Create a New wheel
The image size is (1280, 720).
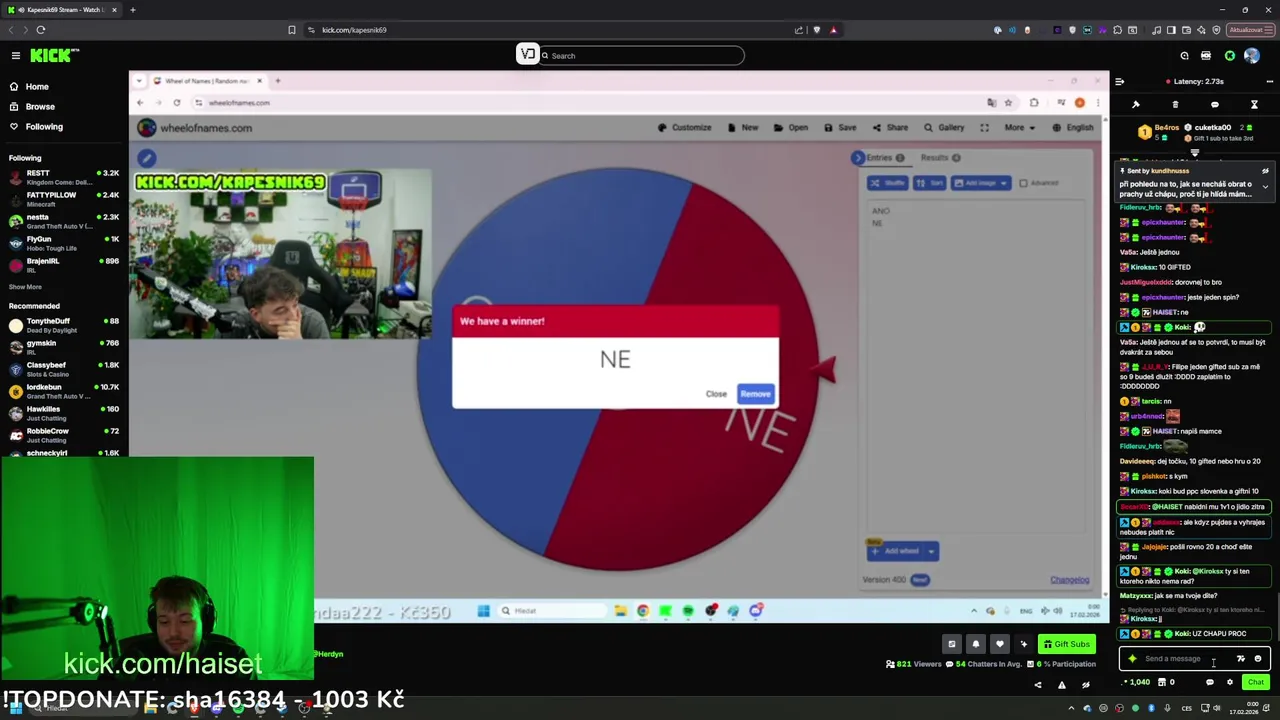pos(743,128)
